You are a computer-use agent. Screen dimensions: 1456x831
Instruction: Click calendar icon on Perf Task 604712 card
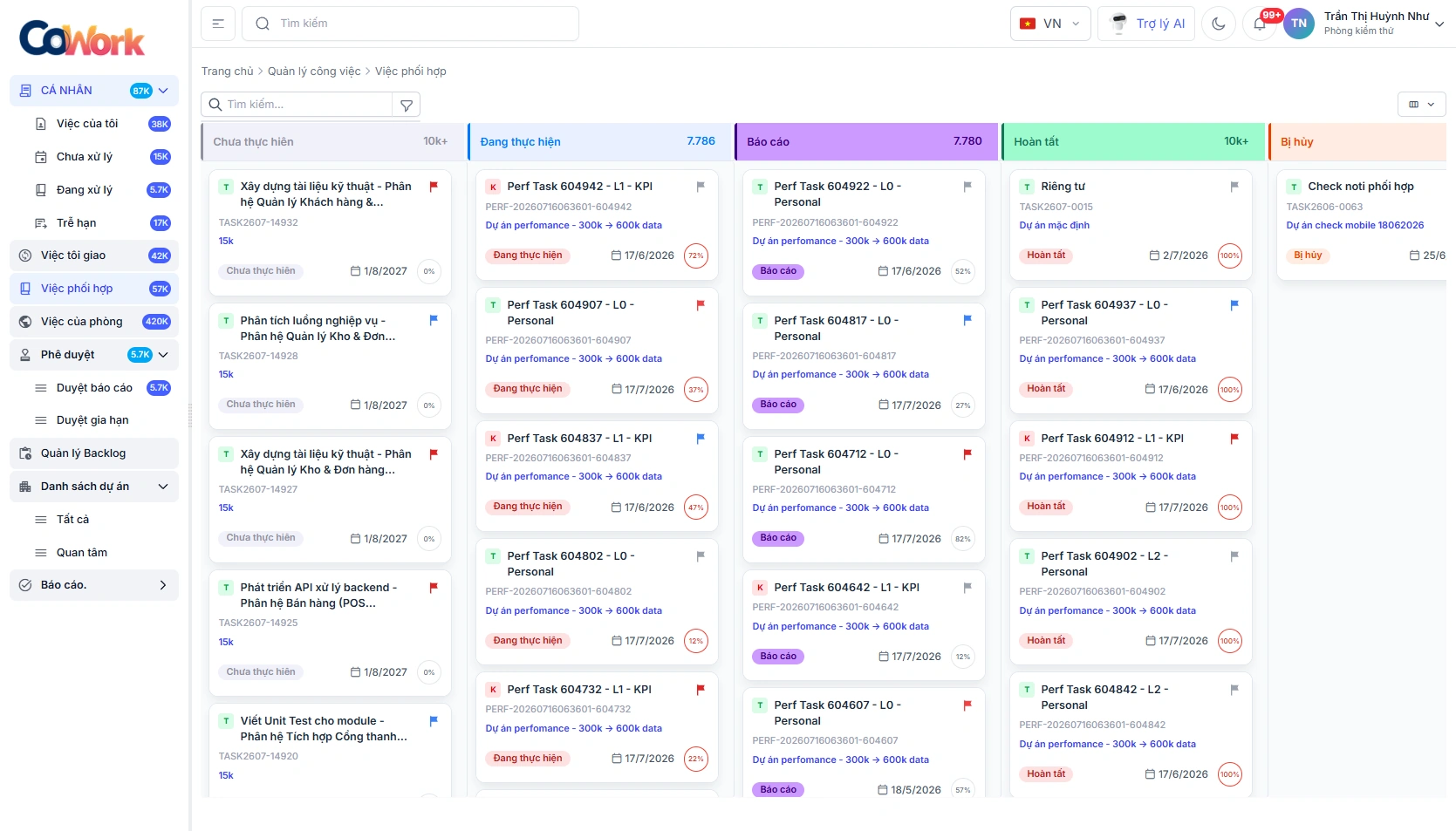(x=884, y=539)
